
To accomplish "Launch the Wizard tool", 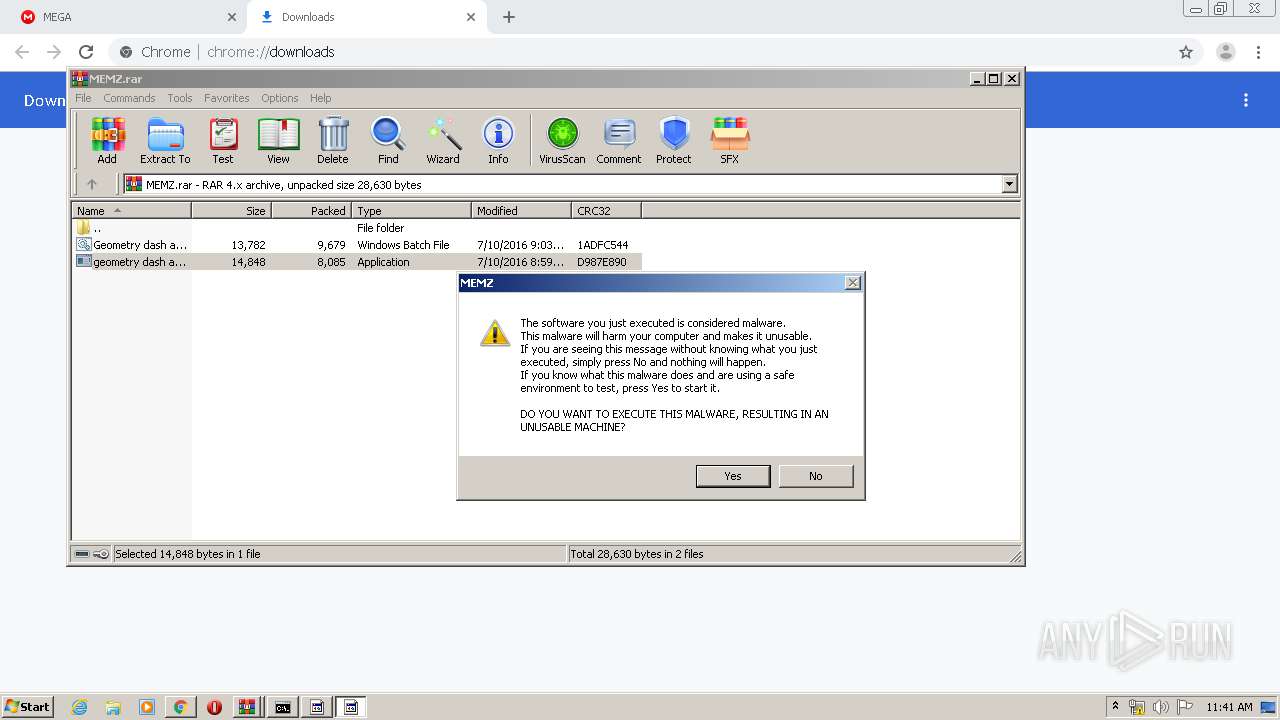I will tap(443, 140).
